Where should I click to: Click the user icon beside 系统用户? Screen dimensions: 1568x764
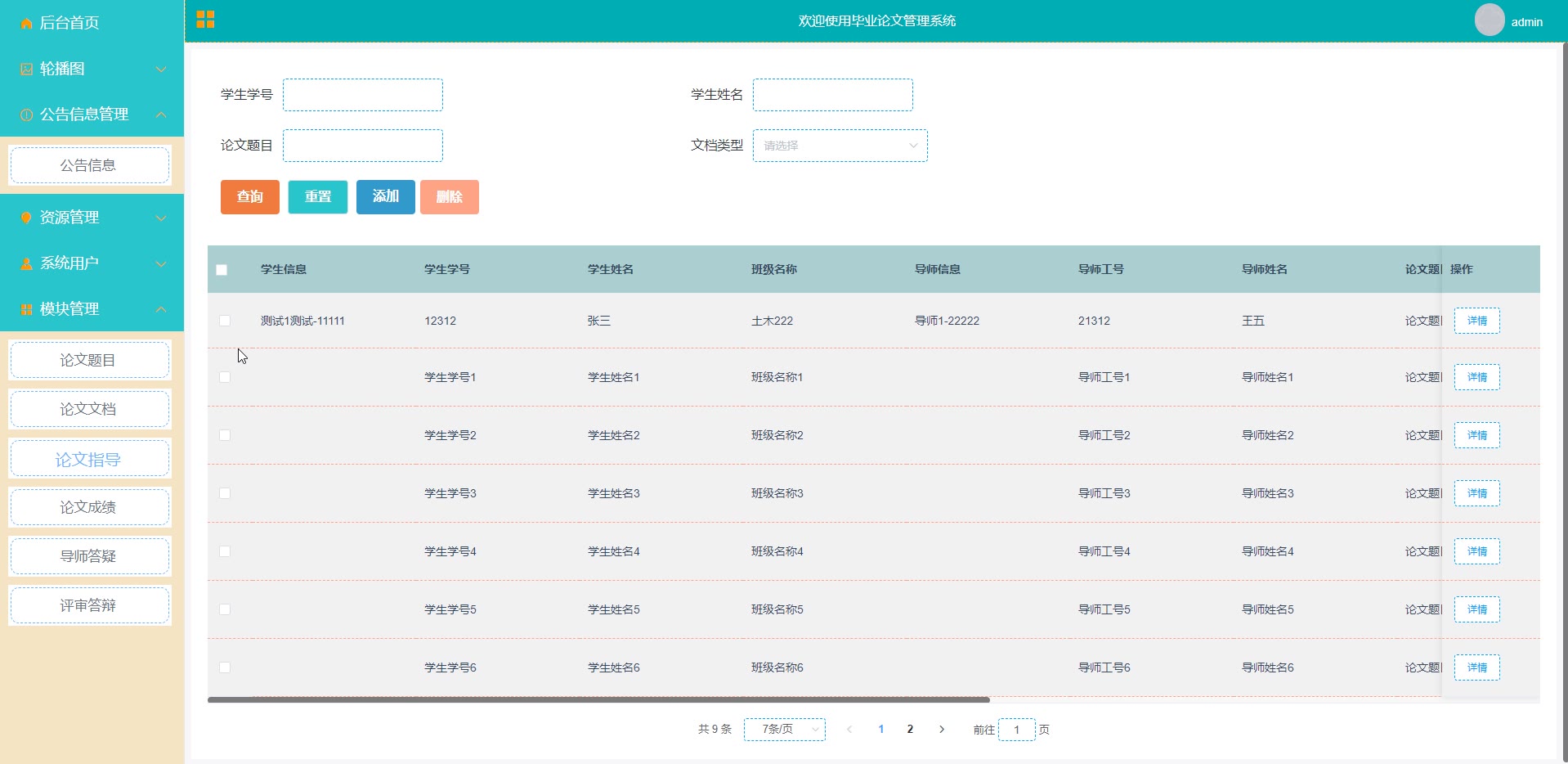coord(26,263)
